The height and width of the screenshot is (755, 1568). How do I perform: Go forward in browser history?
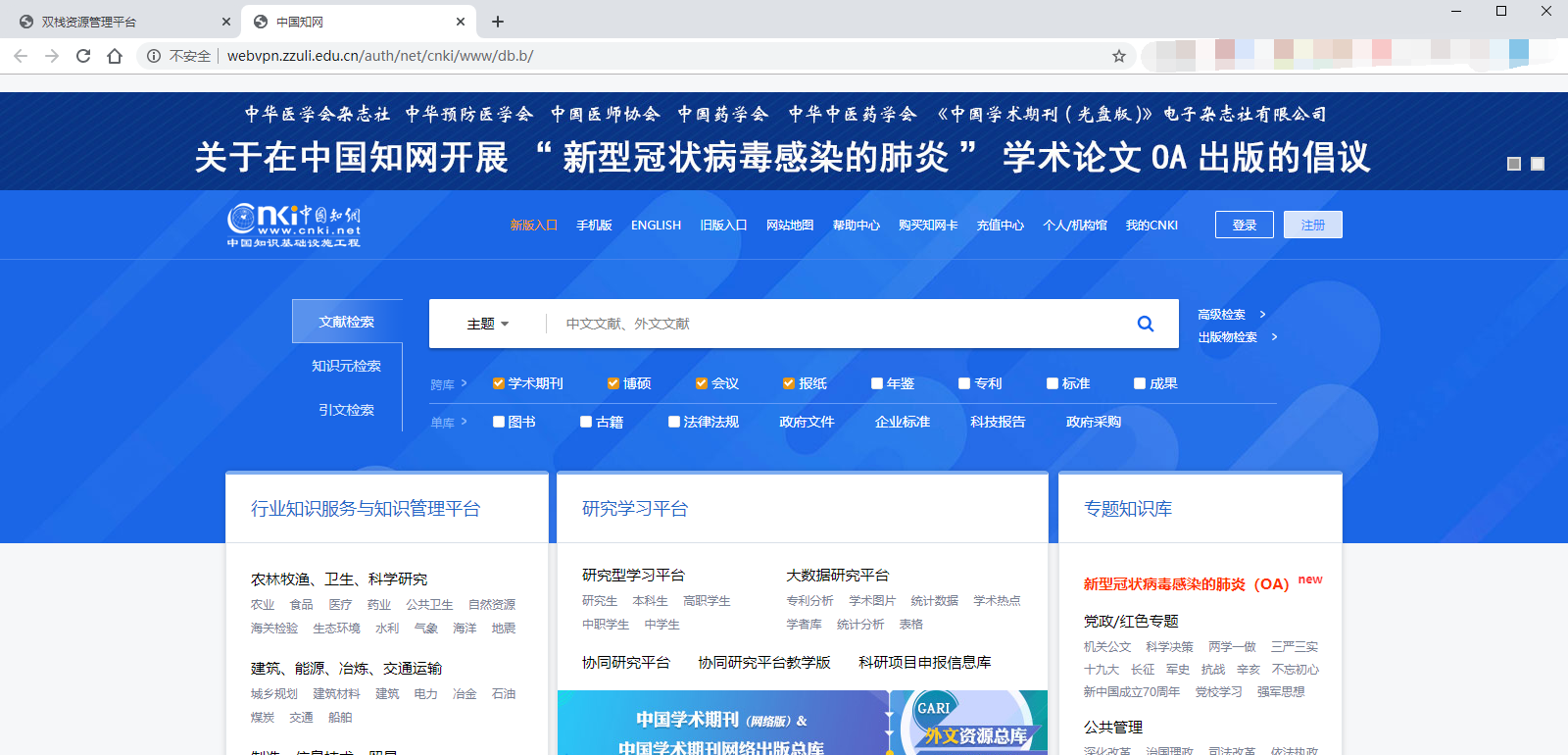point(52,56)
